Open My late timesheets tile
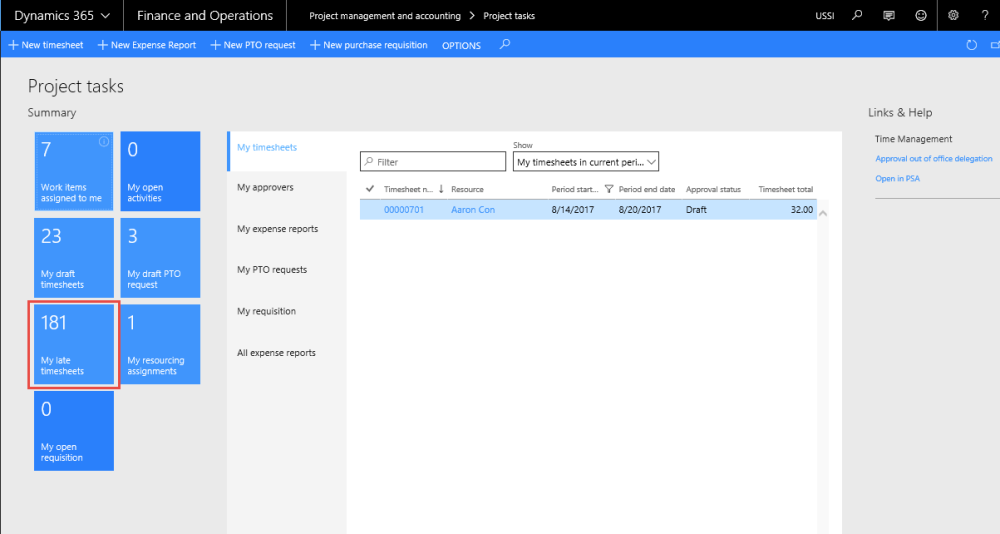 click(74, 345)
